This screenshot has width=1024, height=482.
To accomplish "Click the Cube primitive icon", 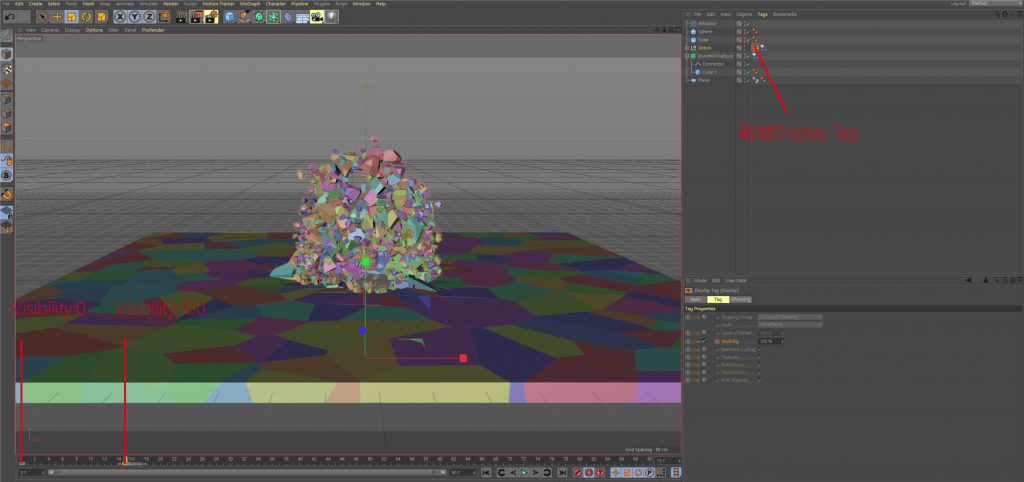I will click(x=230, y=17).
